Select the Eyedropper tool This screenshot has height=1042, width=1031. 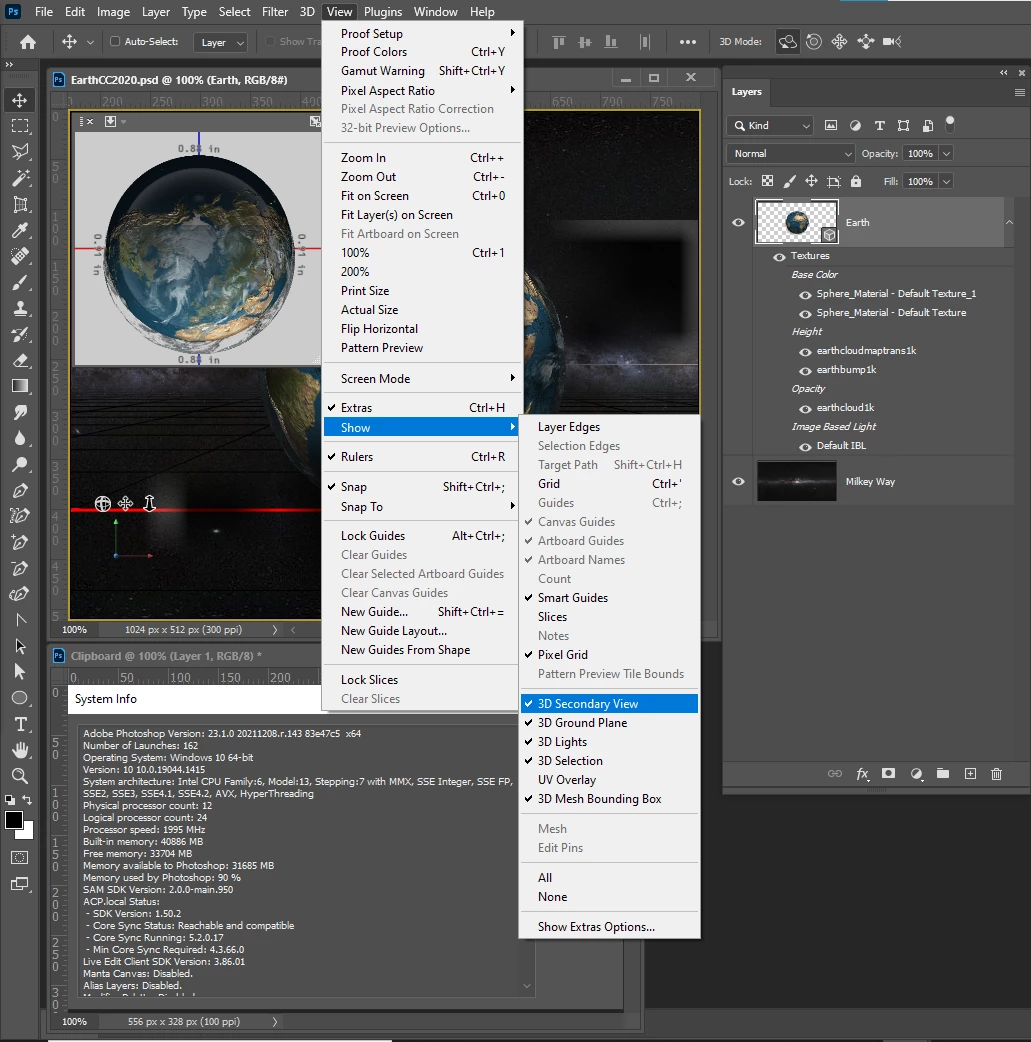[20, 231]
